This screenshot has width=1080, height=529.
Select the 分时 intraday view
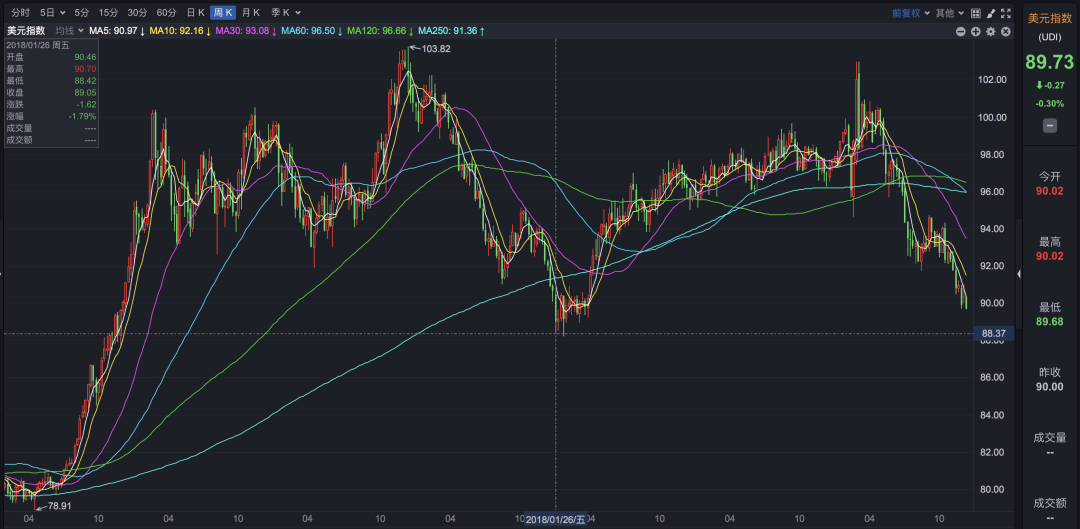click(20, 13)
